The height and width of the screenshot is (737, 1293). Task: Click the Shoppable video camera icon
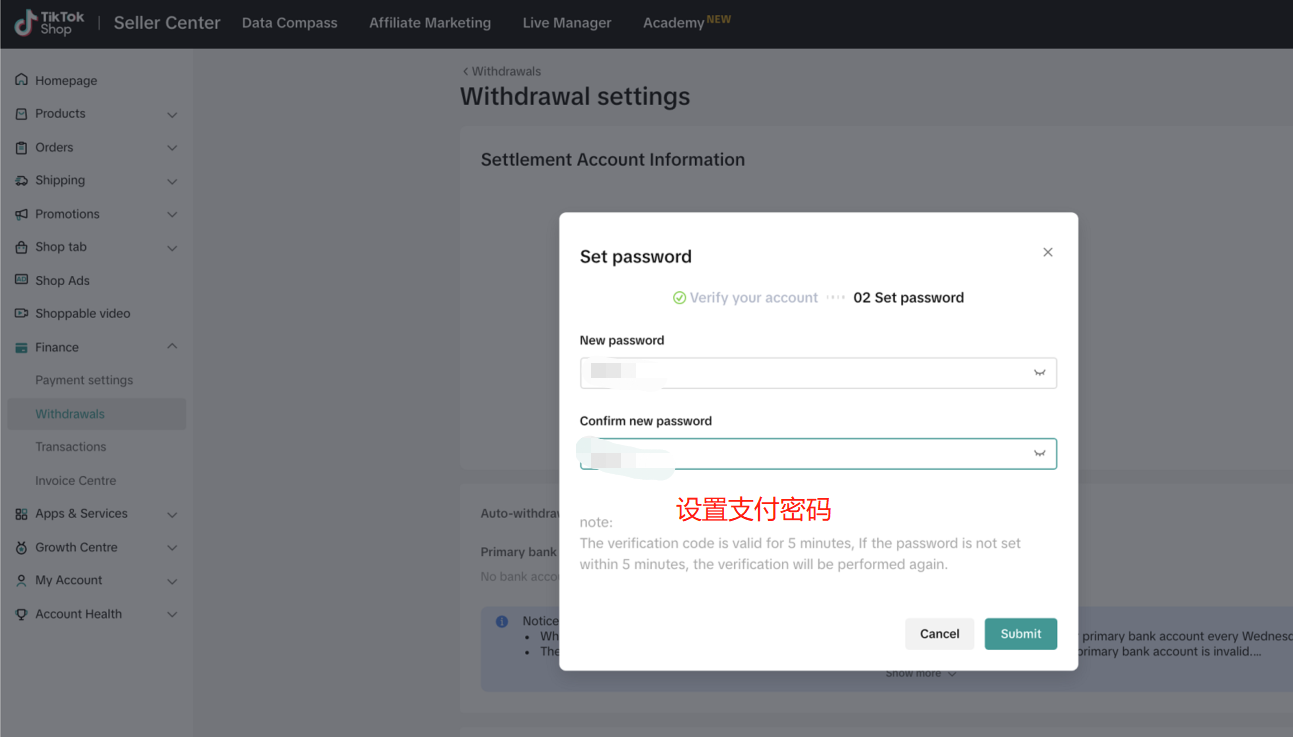coord(22,313)
